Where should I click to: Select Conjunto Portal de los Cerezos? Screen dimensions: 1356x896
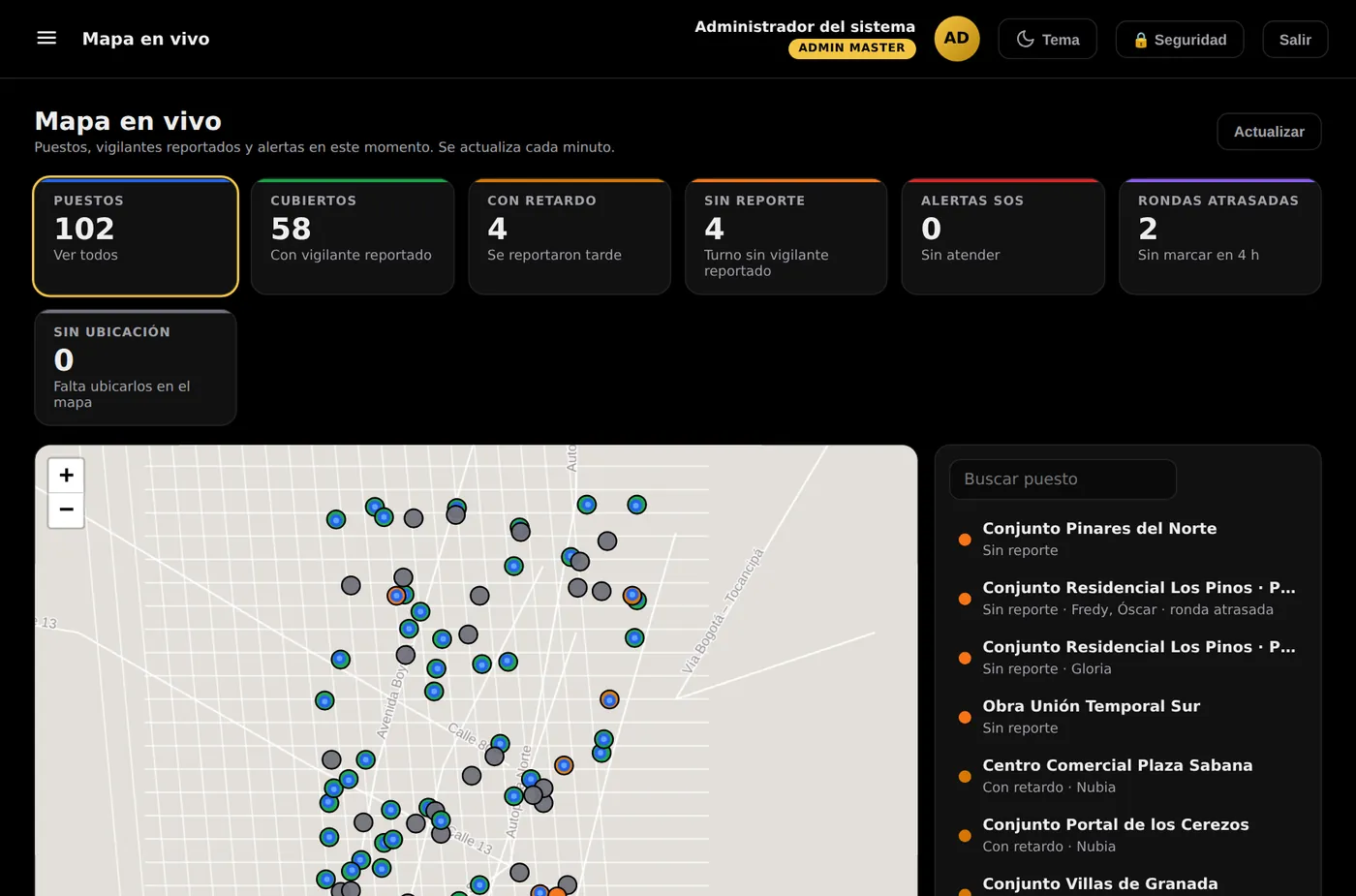(x=1127, y=834)
